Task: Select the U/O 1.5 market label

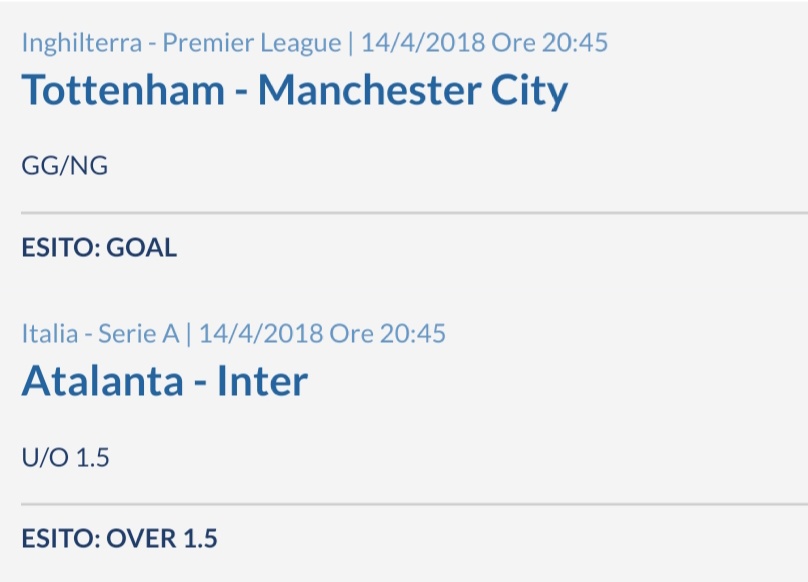Action: (65, 457)
